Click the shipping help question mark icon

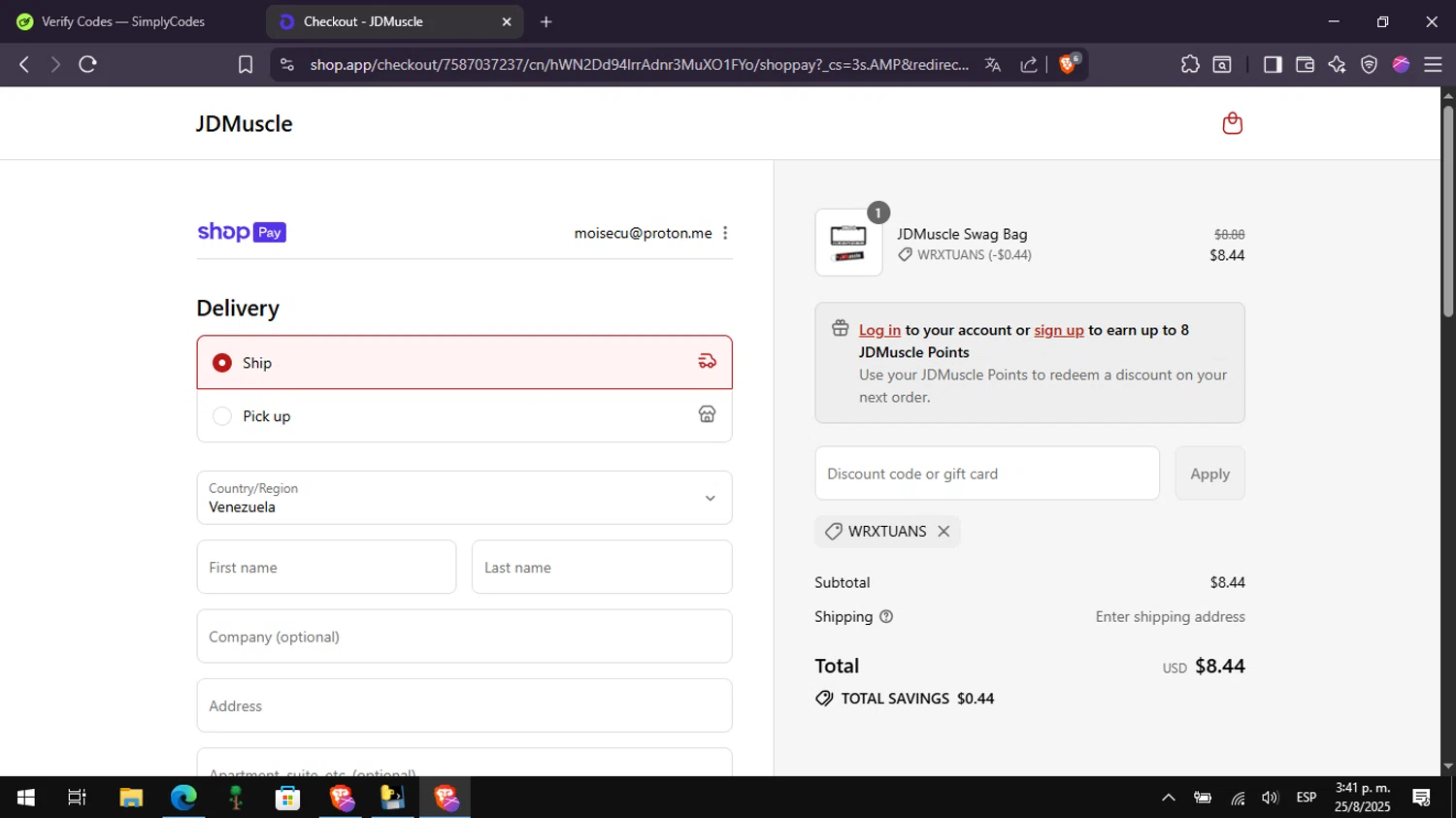click(x=886, y=616)
